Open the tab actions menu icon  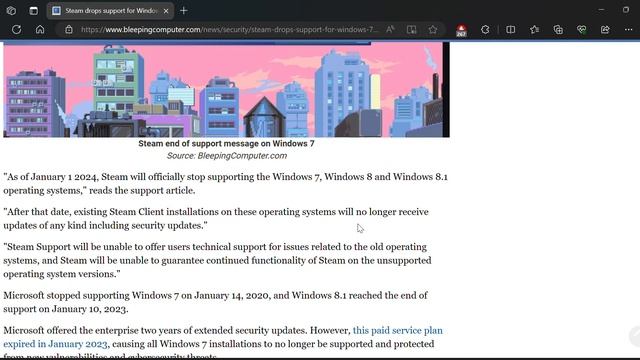point(33,11)
